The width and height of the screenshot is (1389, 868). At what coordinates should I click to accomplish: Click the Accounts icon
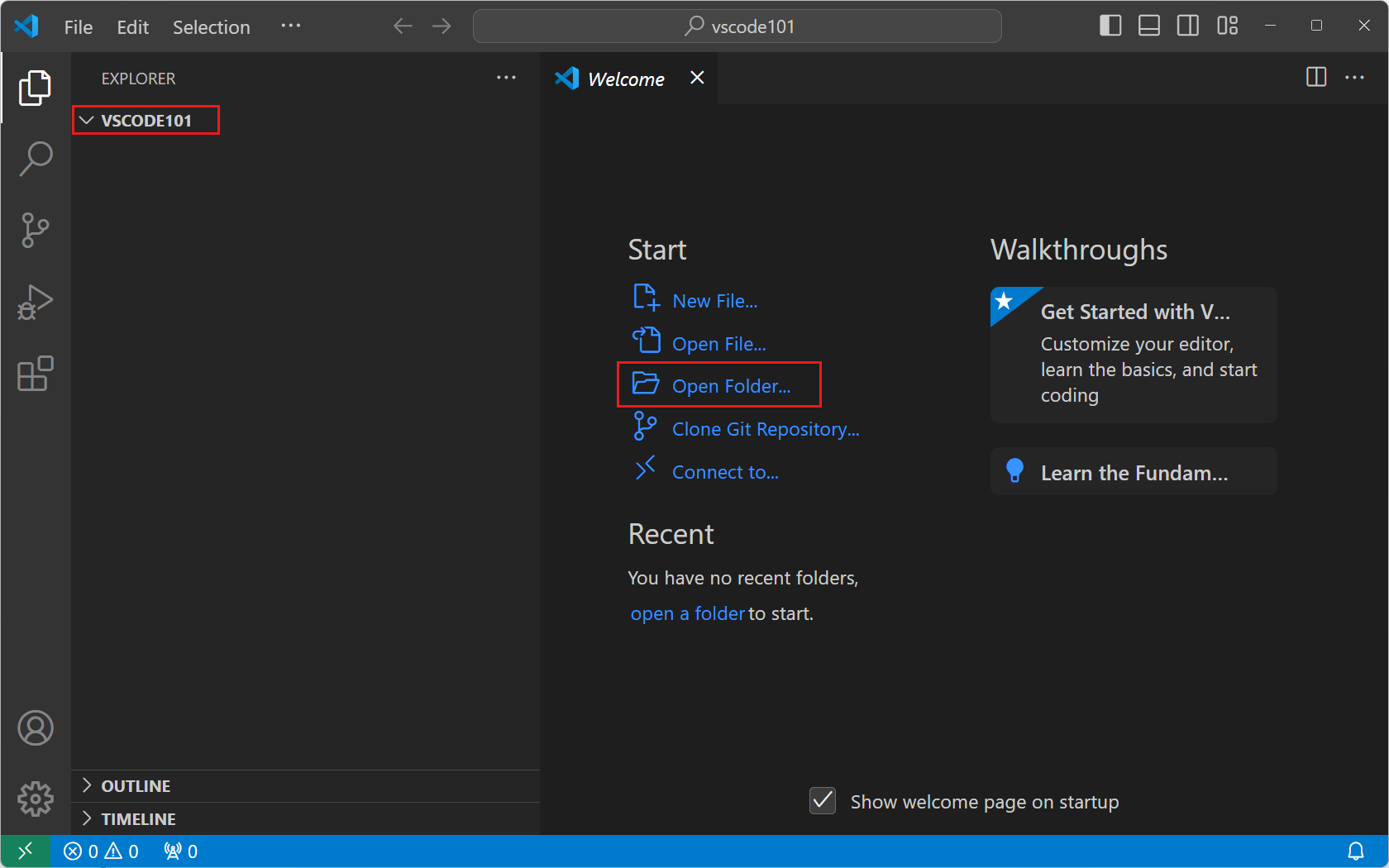(35, 728)
